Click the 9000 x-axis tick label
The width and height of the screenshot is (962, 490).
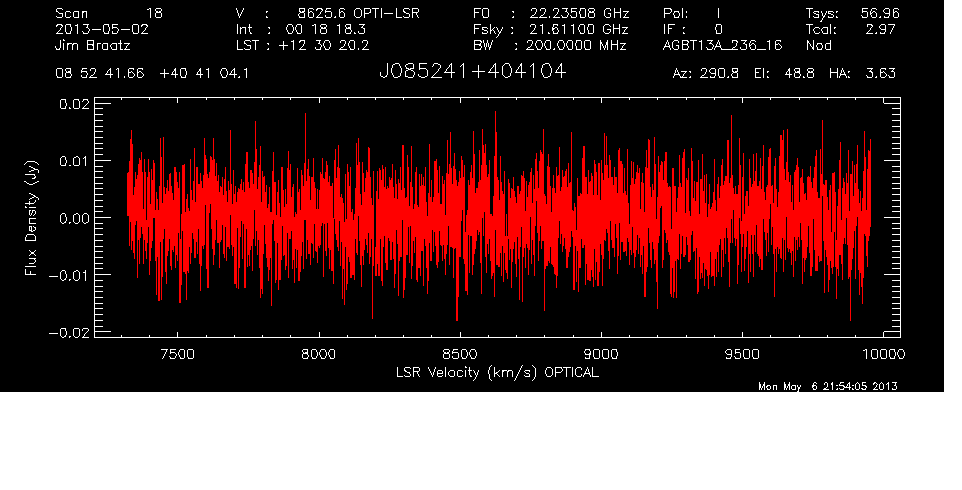[601, 354]
